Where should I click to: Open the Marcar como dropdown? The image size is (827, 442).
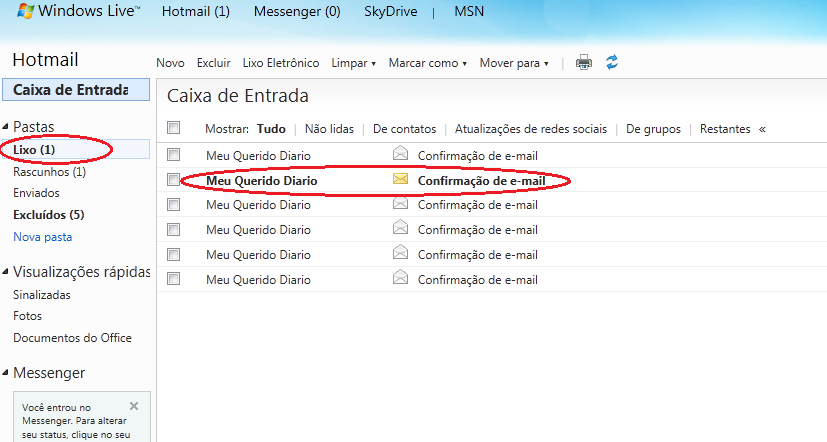(x=428, y=63)
